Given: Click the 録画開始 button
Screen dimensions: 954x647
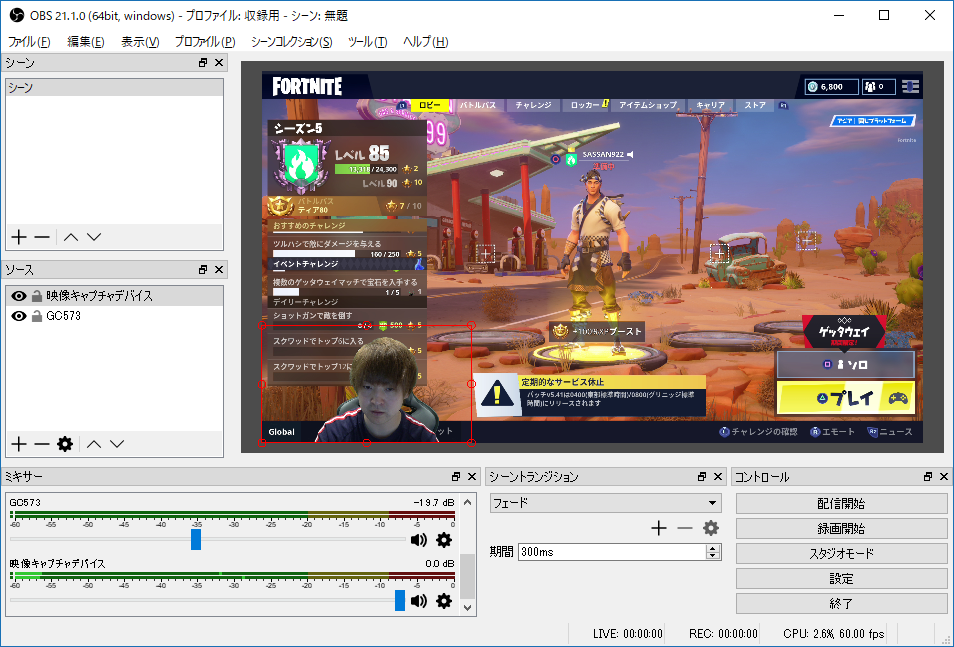Looking at the screenshot, I should click(841, 528).
